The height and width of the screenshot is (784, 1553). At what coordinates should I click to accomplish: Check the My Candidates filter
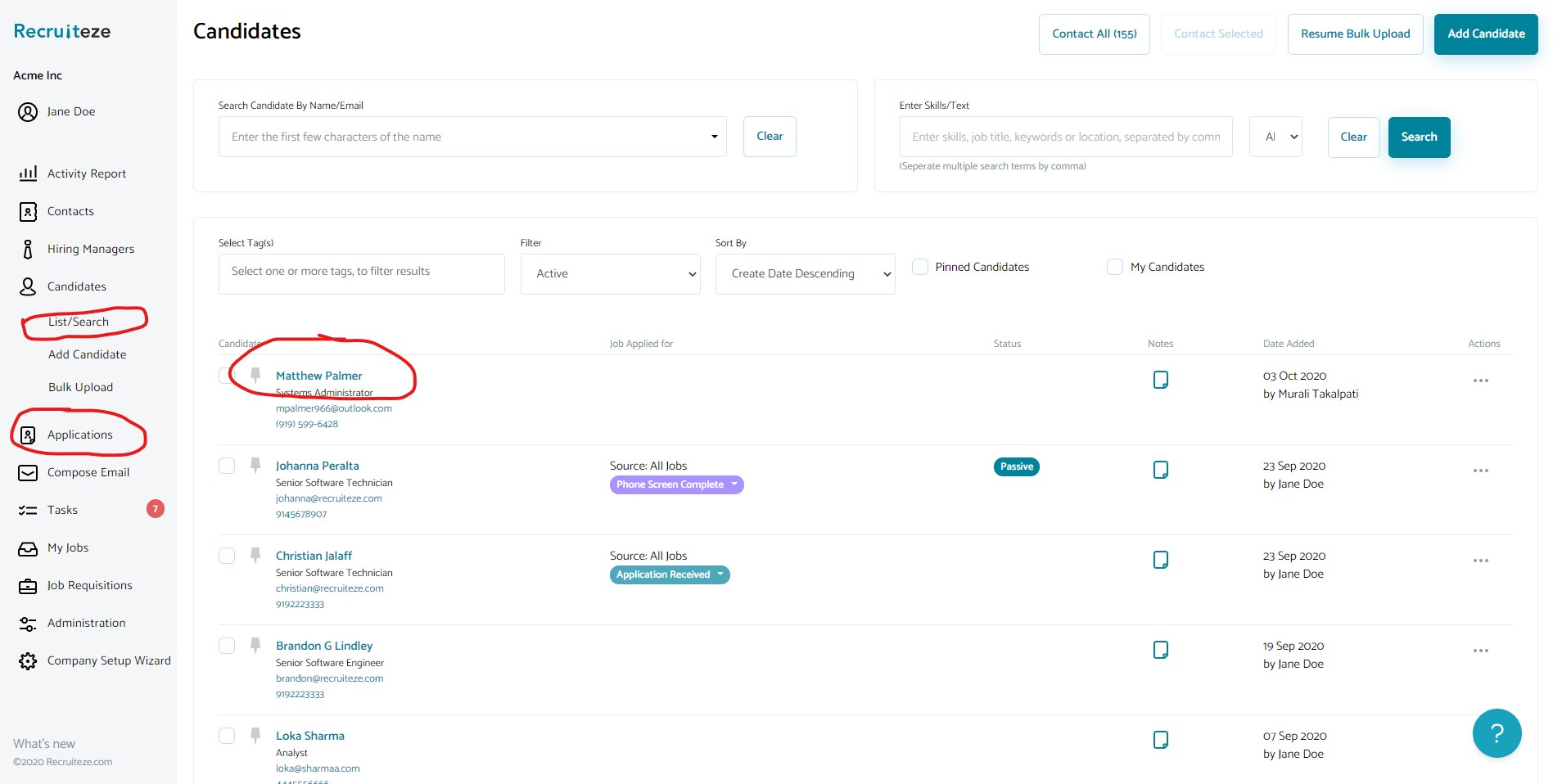pyautogui.click(x=1114, y=267)
